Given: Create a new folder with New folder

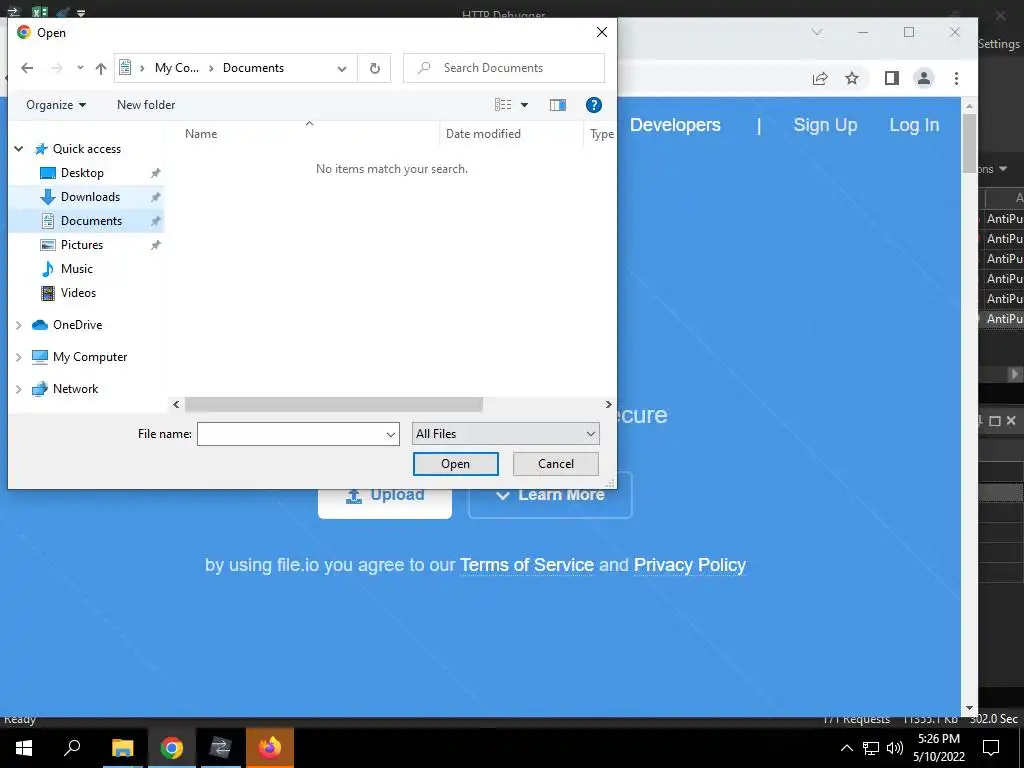Looking at the screenshot, I should [x=146, y=105].
